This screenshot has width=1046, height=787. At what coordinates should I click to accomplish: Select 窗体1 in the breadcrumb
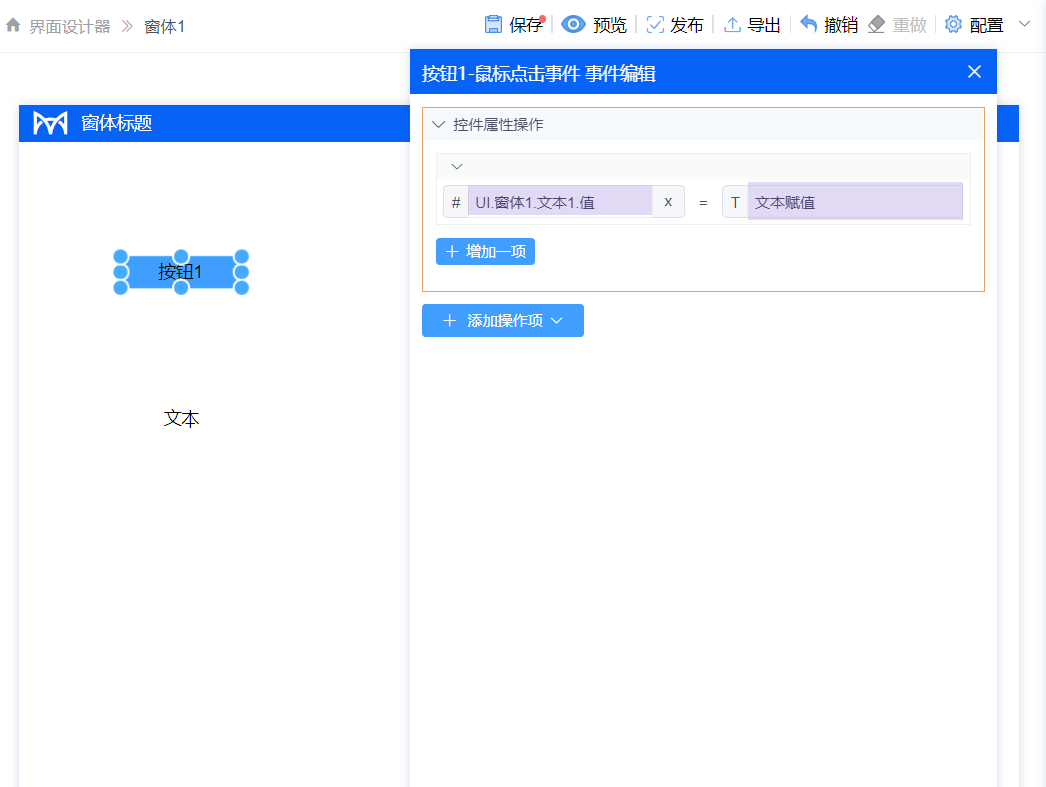pyautogui.click(x=164, y=26)
